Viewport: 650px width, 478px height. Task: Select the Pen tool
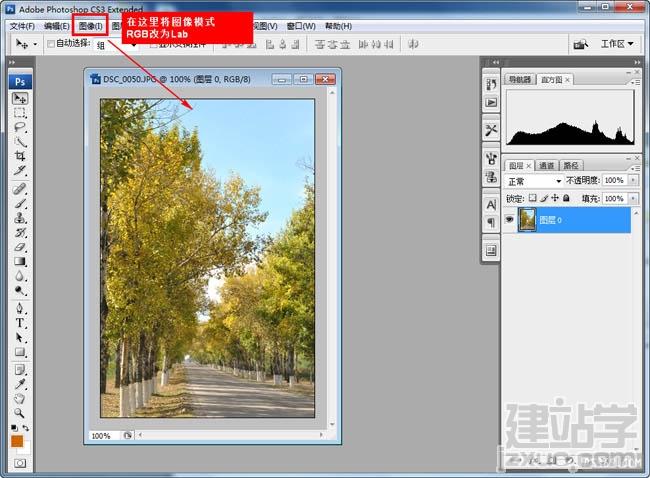(x=20, y=308)
